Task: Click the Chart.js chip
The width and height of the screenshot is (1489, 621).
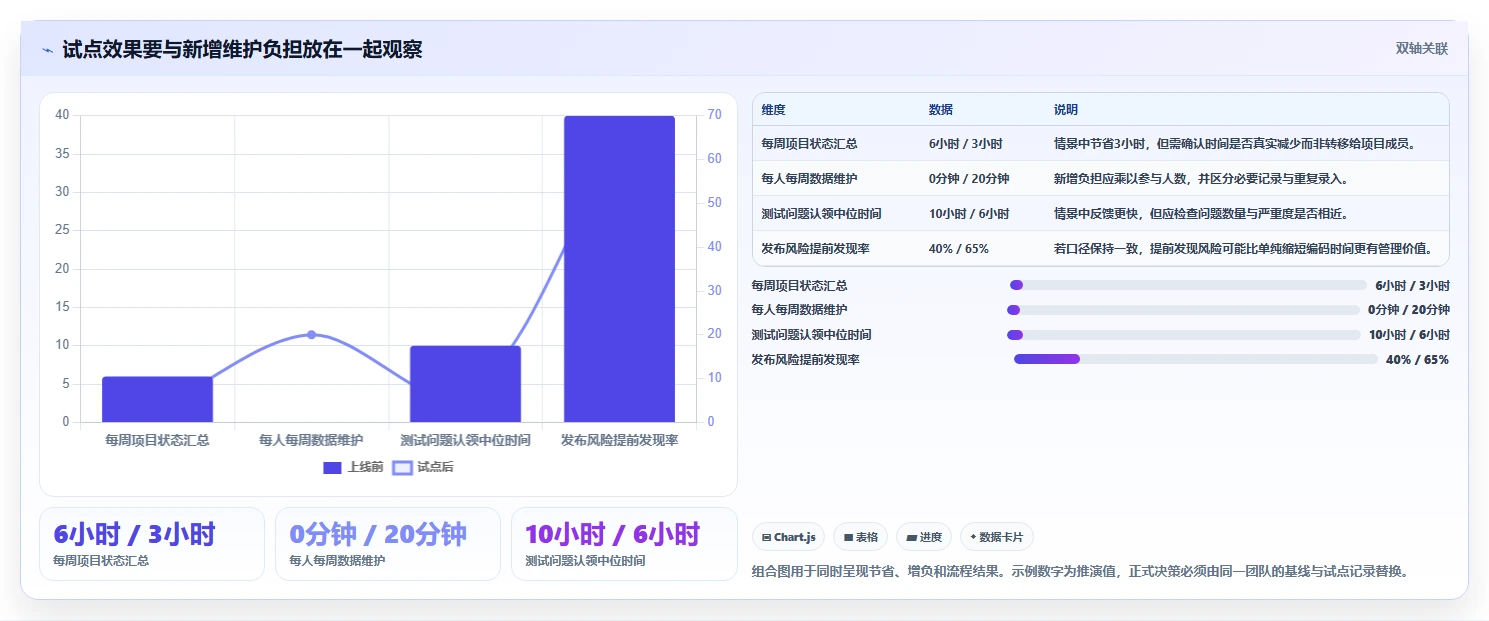Action: point(788,537)
